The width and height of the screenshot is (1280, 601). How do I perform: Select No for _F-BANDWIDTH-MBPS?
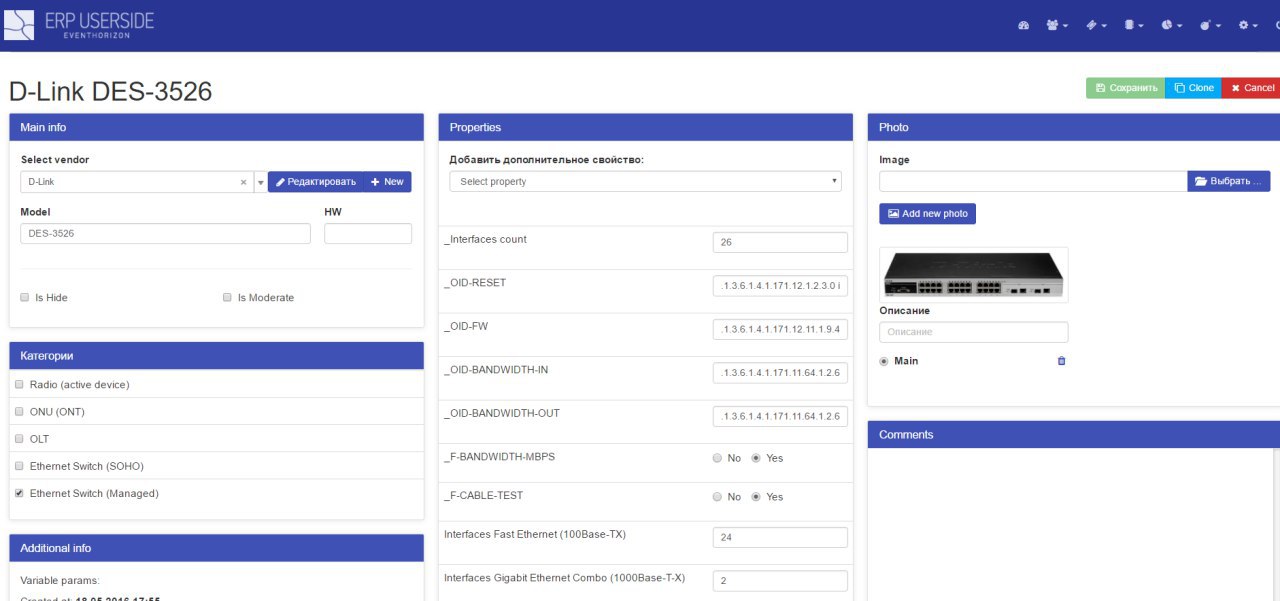coord(717,458)
